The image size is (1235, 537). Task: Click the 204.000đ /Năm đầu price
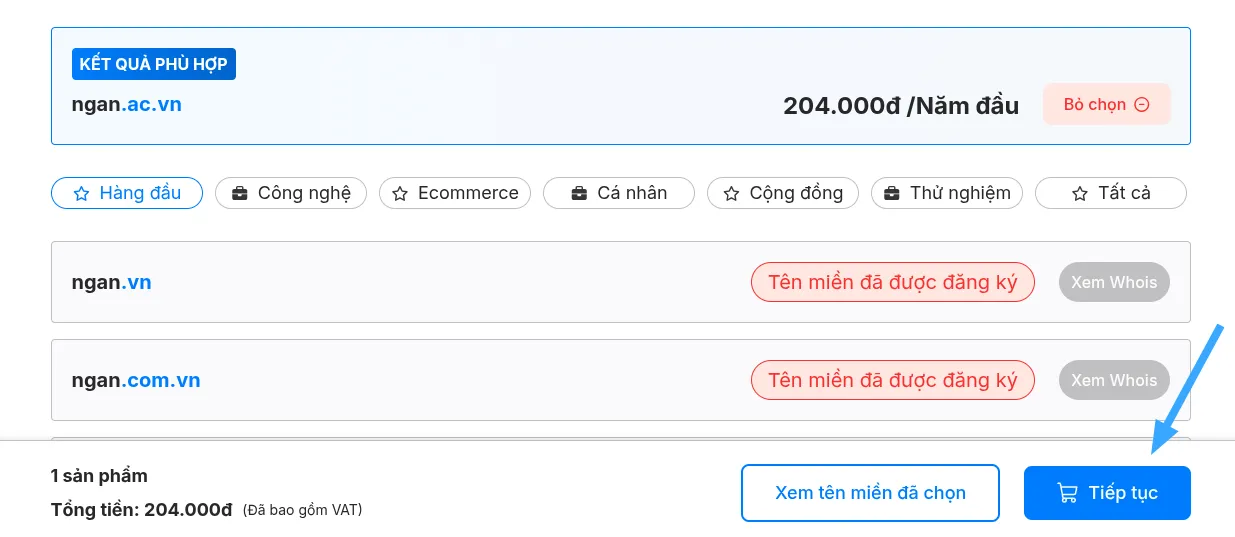(x=901, y=105)
